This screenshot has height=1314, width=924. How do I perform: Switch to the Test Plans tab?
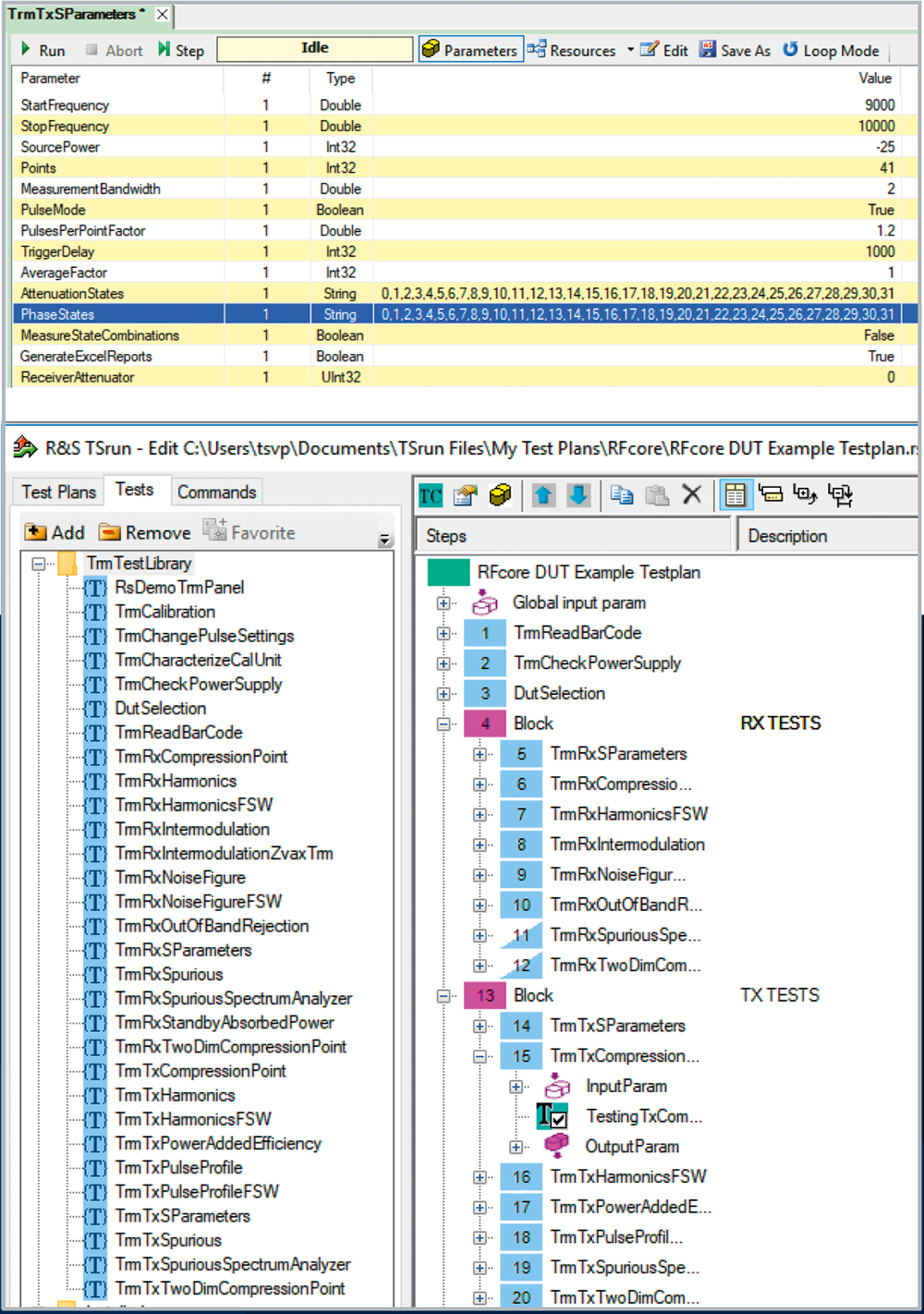coord(59,492)
